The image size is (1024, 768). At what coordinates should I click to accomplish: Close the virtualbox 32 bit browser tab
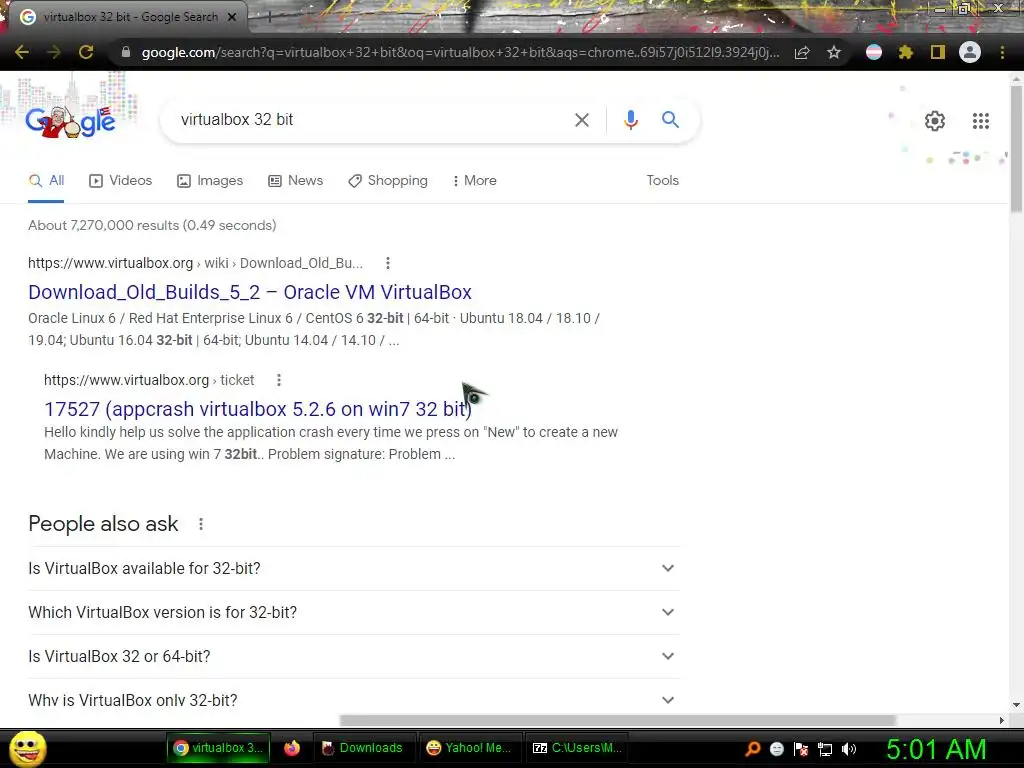[x=232, y=17]
